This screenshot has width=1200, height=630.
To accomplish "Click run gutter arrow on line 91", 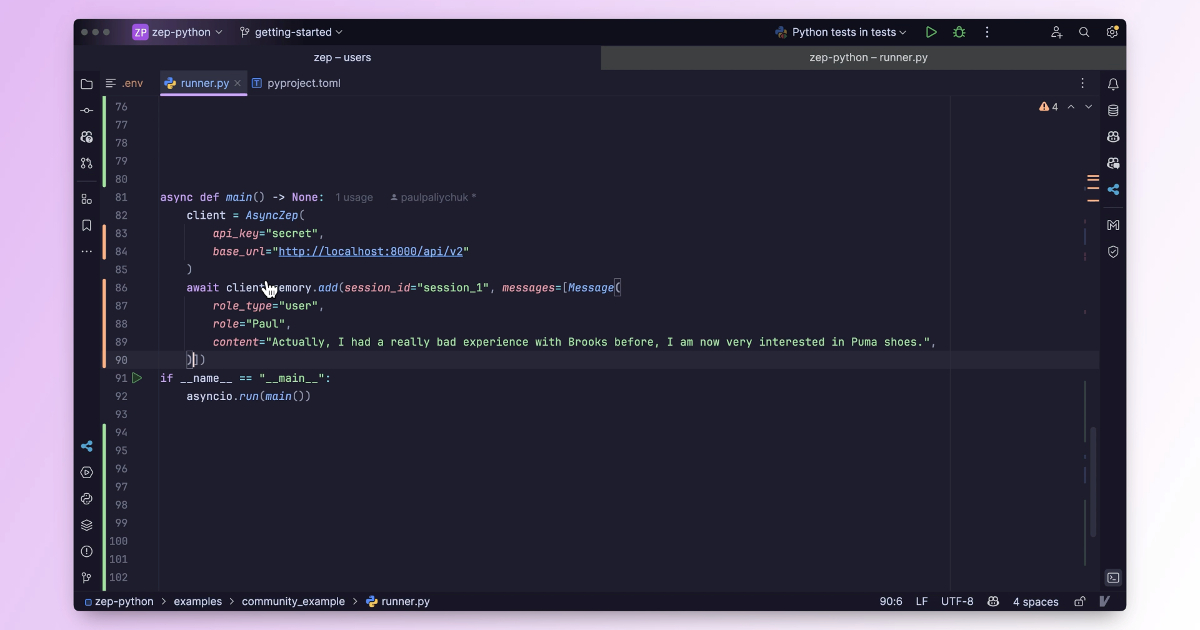I will 137,378.
